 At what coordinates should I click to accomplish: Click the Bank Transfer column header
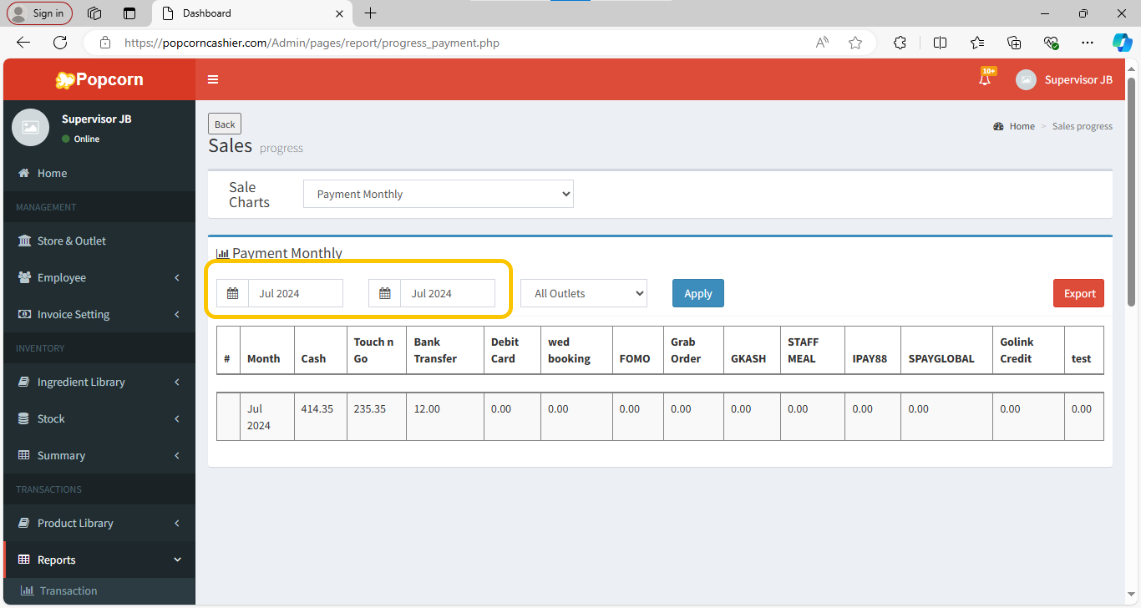(445, 351)
